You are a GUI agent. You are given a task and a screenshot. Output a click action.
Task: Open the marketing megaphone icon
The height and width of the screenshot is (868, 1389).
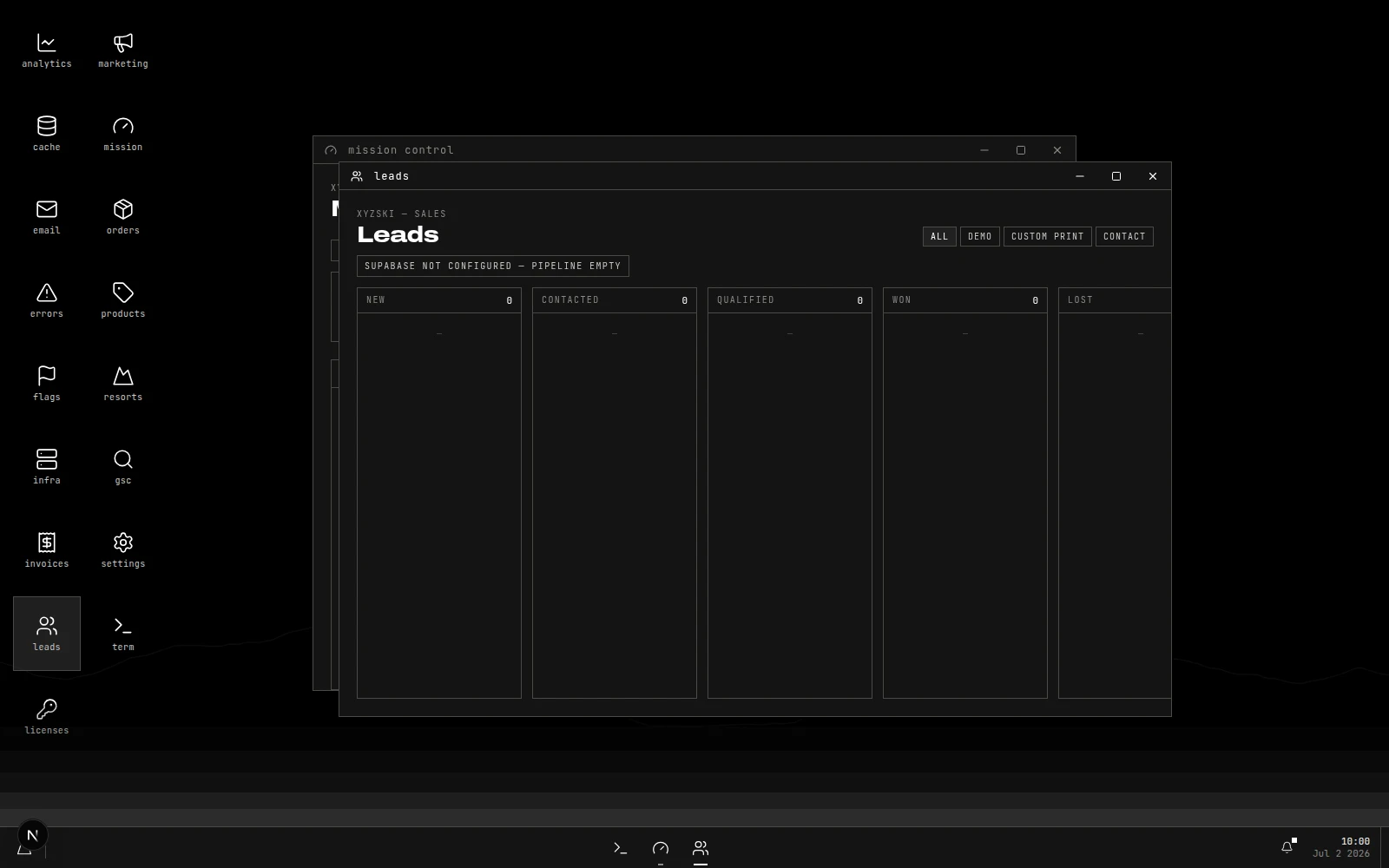(x=123, y=50)
